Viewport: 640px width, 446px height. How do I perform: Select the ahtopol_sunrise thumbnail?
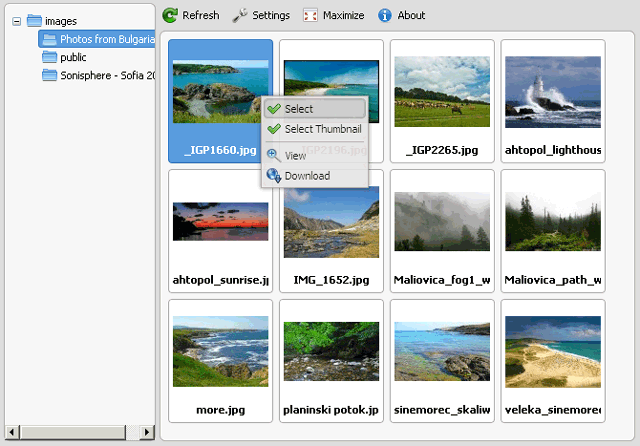[x=220, y=221]
